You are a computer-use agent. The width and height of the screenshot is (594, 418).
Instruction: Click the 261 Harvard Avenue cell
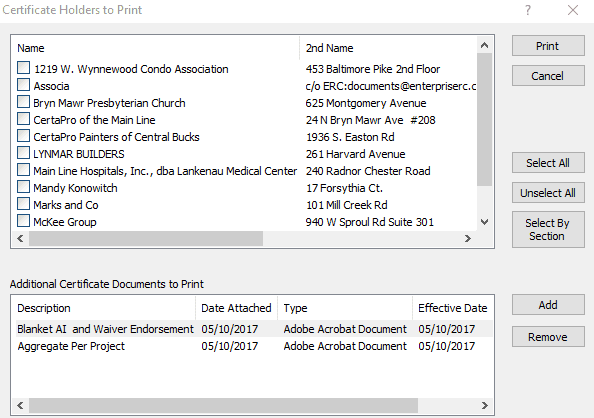355,154
